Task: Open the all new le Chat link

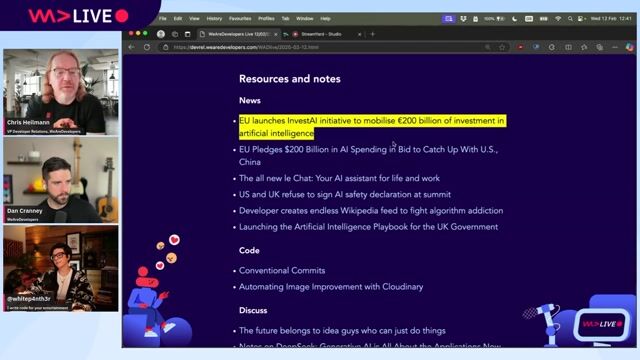Action: pyautogui.click(x=339, y=178)
